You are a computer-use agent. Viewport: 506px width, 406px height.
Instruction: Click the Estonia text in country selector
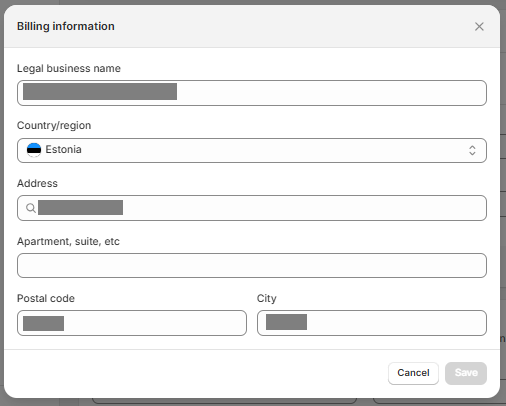pos(63,149)
